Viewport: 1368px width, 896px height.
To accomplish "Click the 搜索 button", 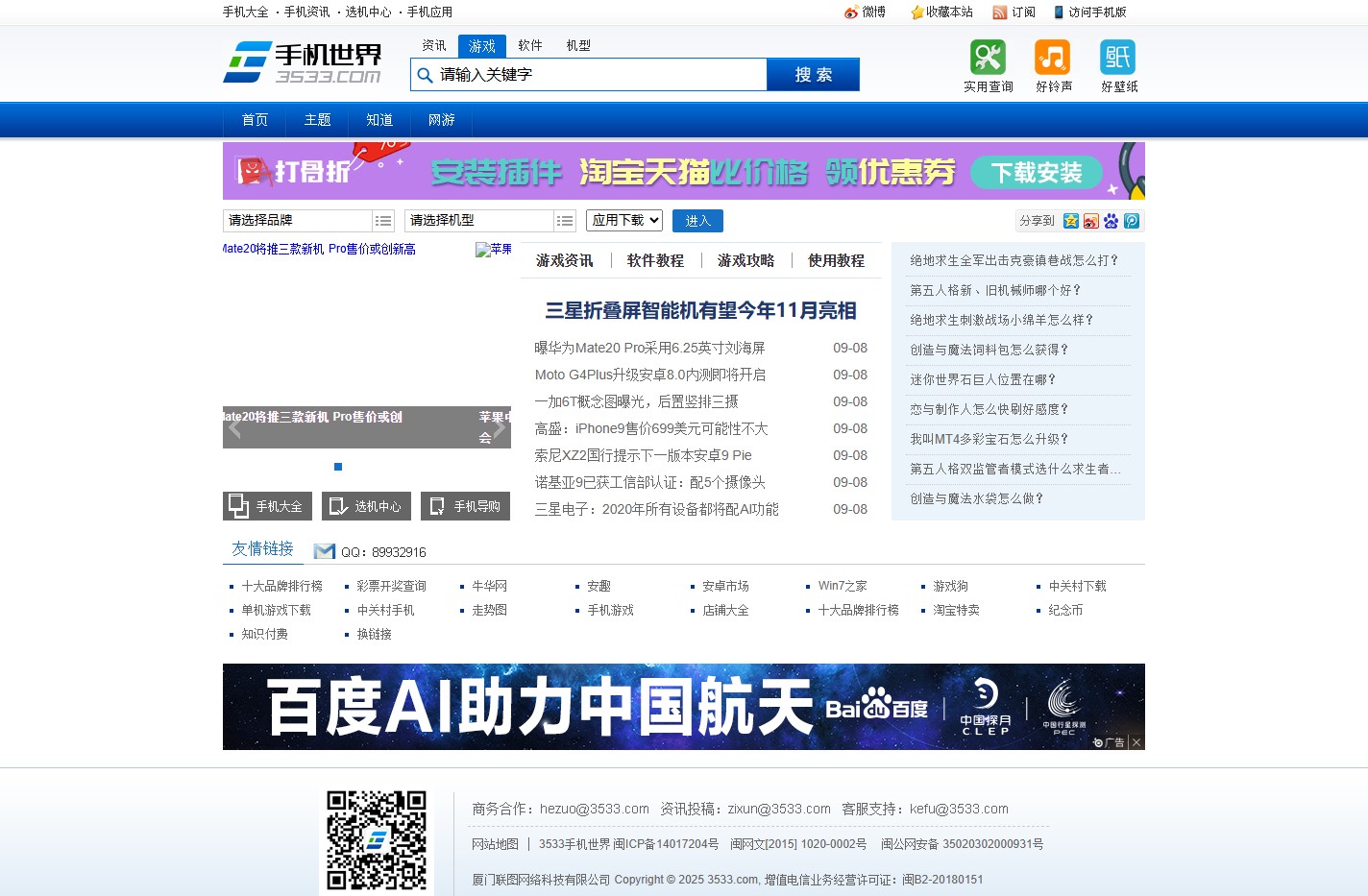I will click(x=813, y=75).
